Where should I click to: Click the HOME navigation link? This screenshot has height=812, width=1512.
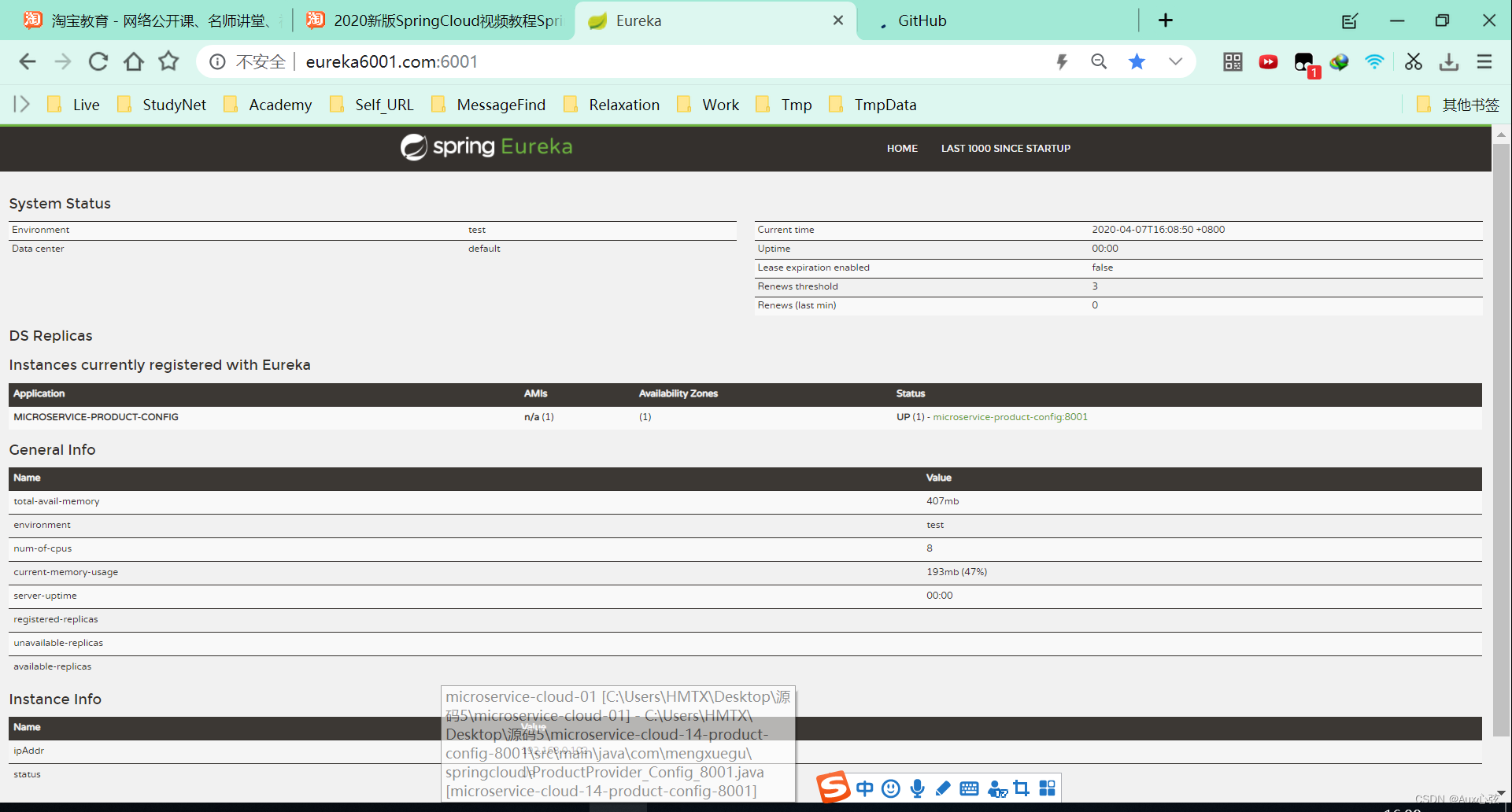[x=902, y=148]
